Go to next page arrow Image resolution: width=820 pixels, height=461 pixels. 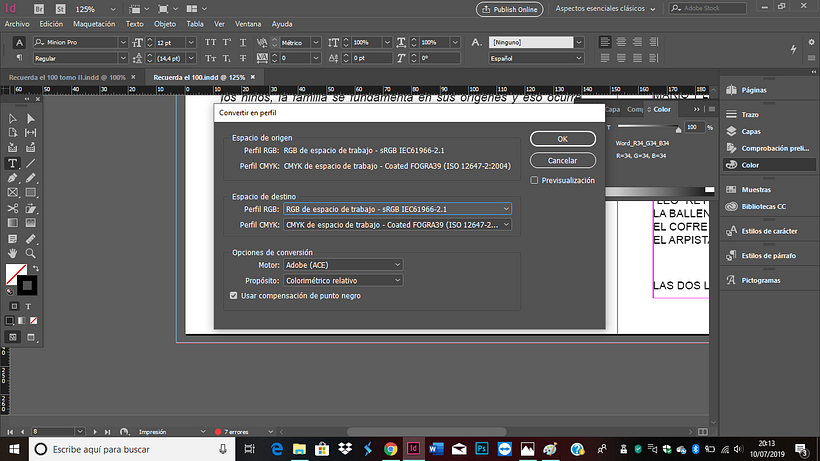pyautogui.click(x=95, y=432)
